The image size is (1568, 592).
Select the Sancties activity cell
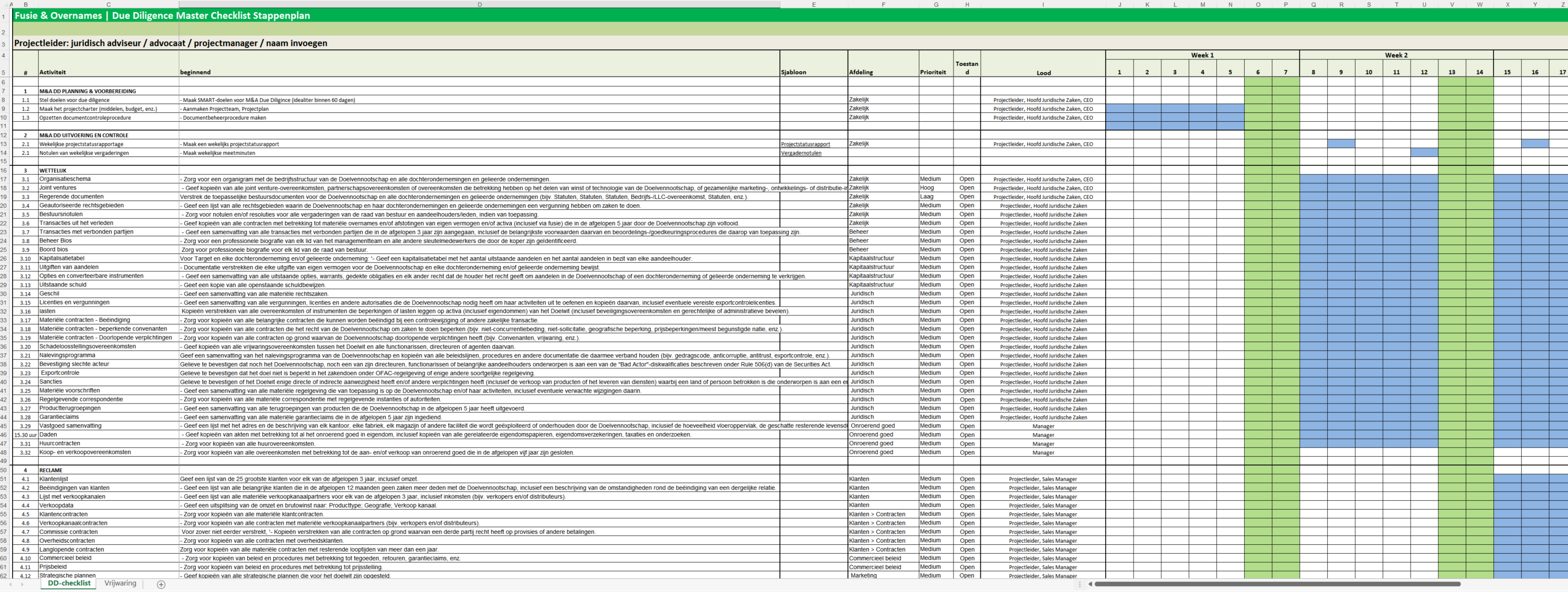click(108, 381)
